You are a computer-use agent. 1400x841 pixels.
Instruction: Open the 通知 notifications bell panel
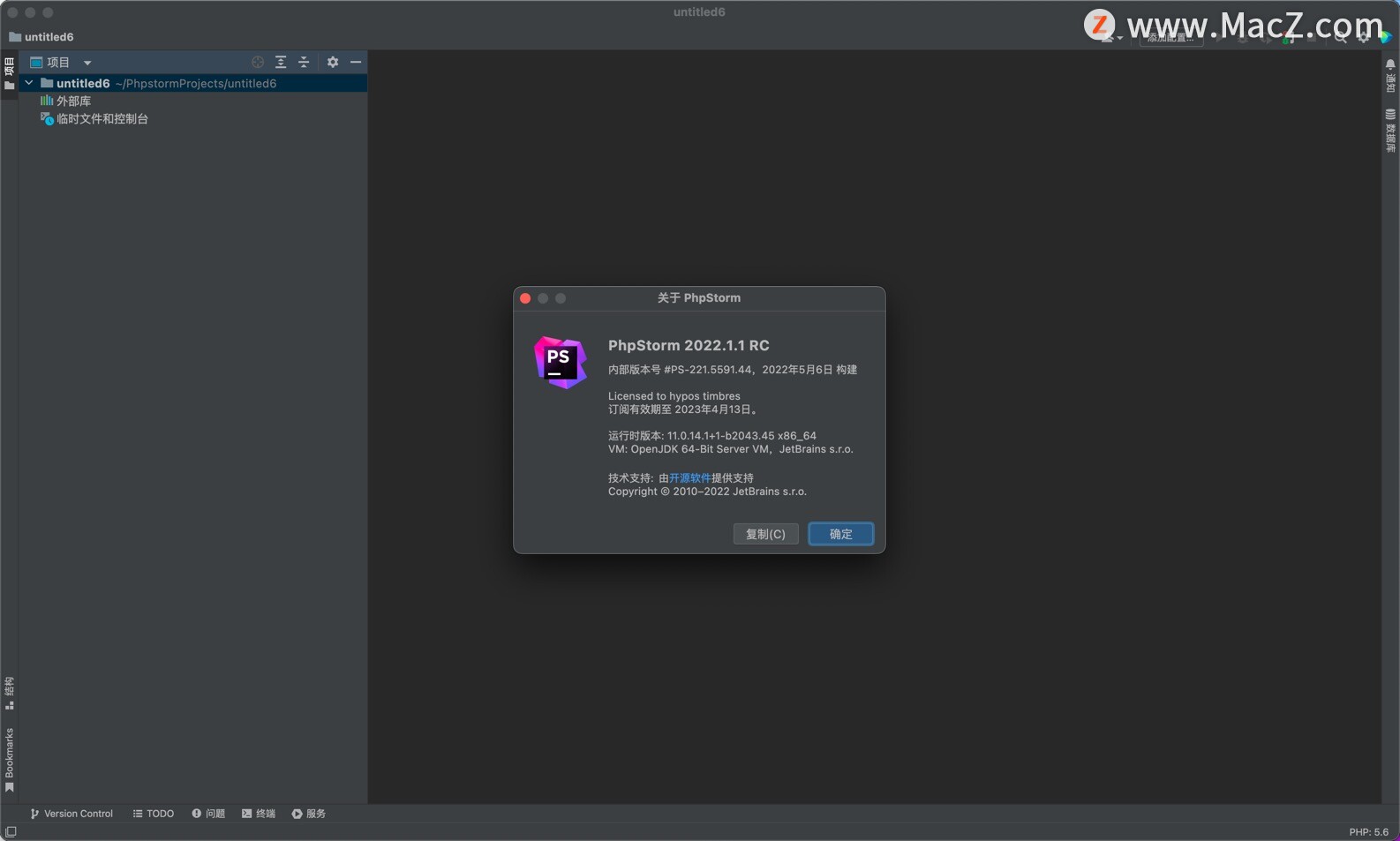[x=1390, y=76]
